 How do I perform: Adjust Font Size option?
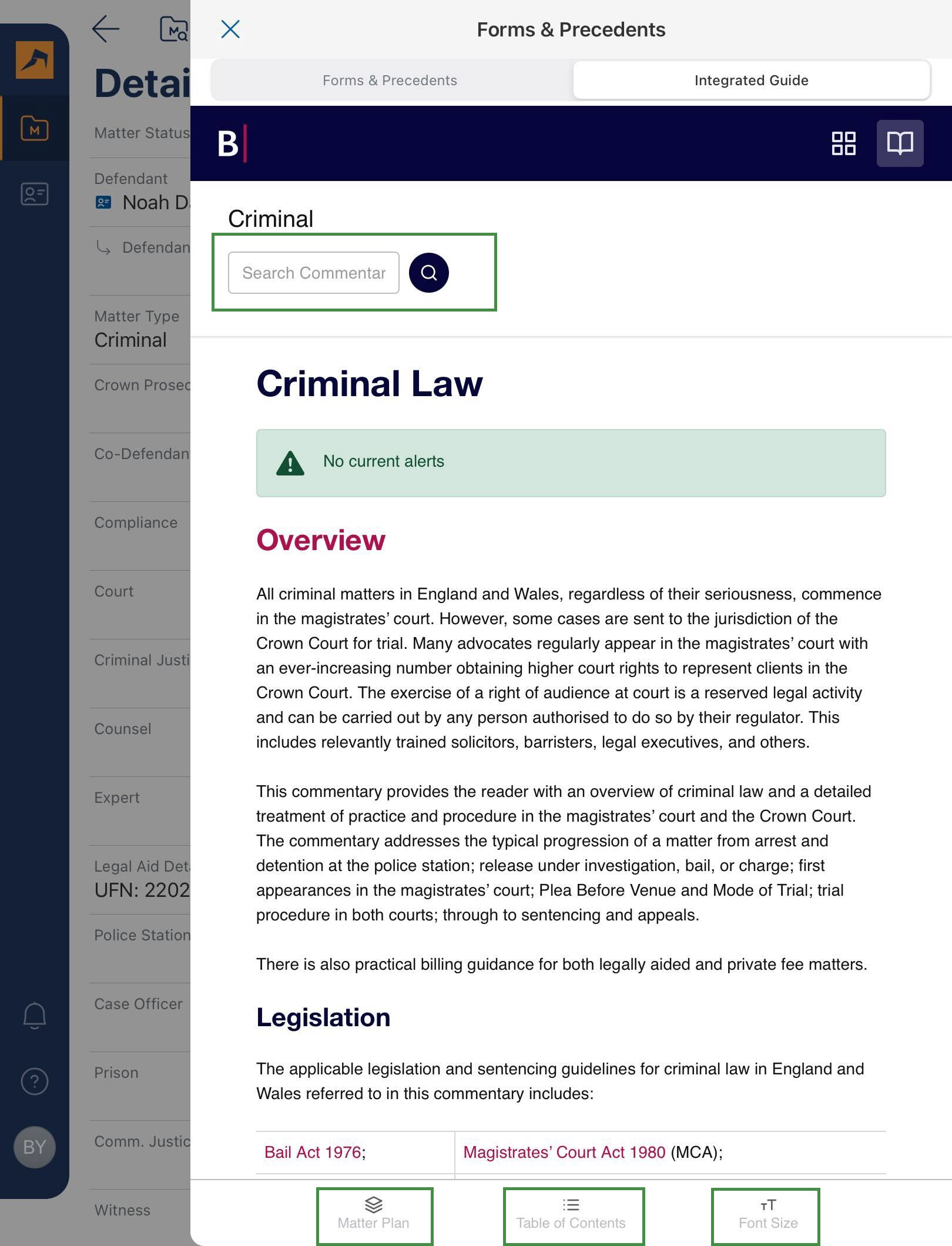(x=767, y=1214)
